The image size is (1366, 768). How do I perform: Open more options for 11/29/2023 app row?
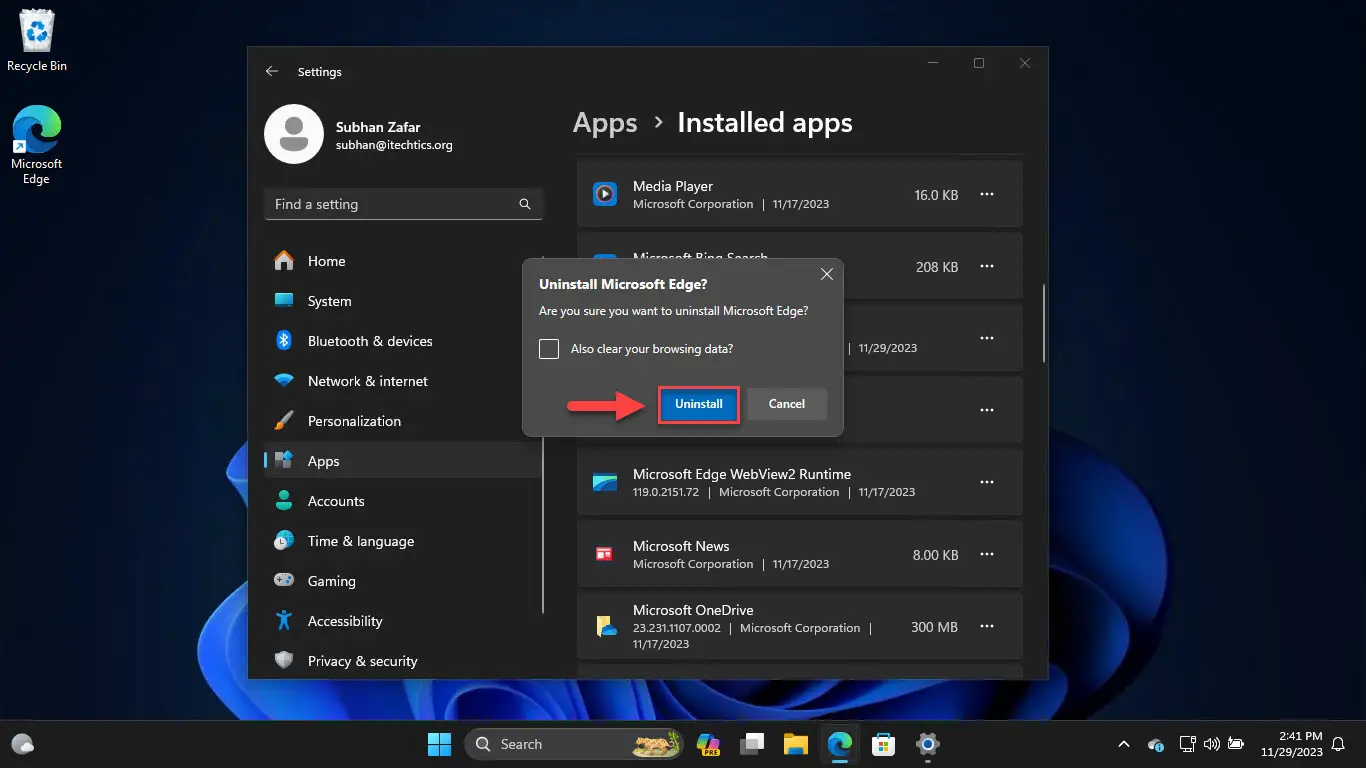[x=987, y=338]
